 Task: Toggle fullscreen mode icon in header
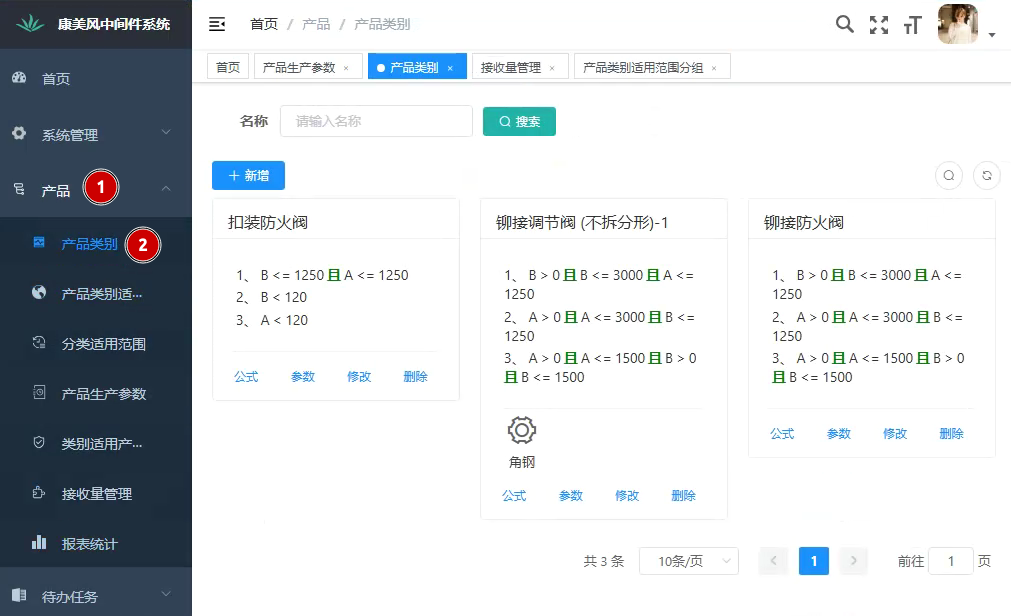click(x=878, y=25)
